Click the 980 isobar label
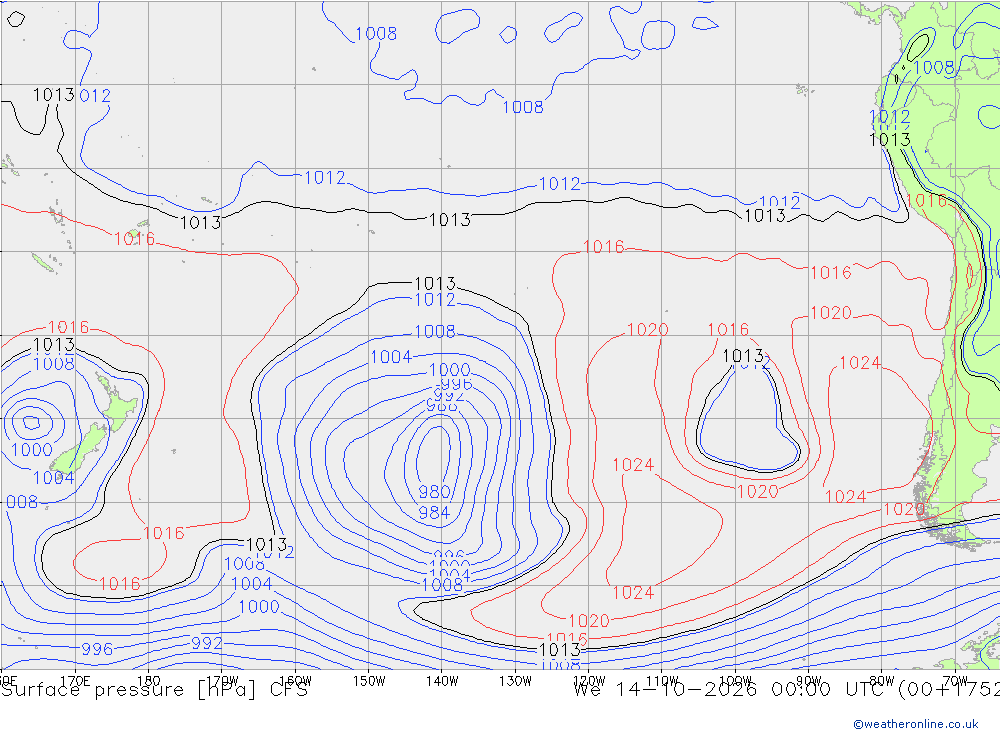This screenshot has height=733, width=1000. [x=434, y=492]
